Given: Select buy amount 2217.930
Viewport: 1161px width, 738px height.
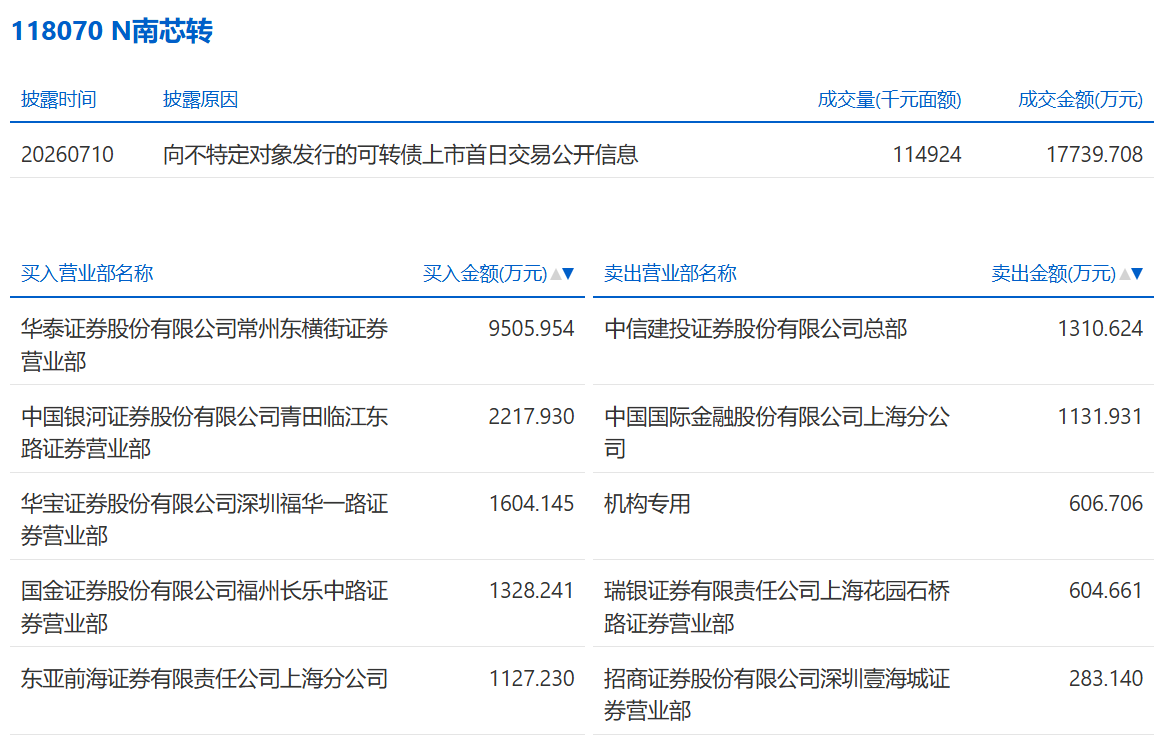Looking at the screenshot, I should pos(531,416).
